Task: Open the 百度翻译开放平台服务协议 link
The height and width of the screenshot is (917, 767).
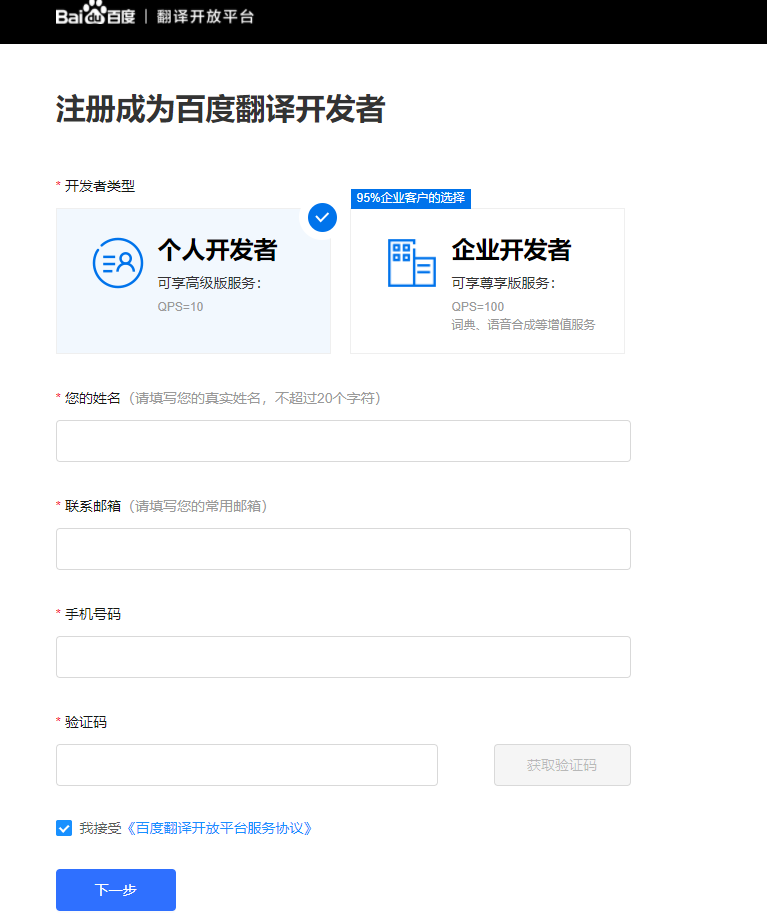Action: [219, 829]
